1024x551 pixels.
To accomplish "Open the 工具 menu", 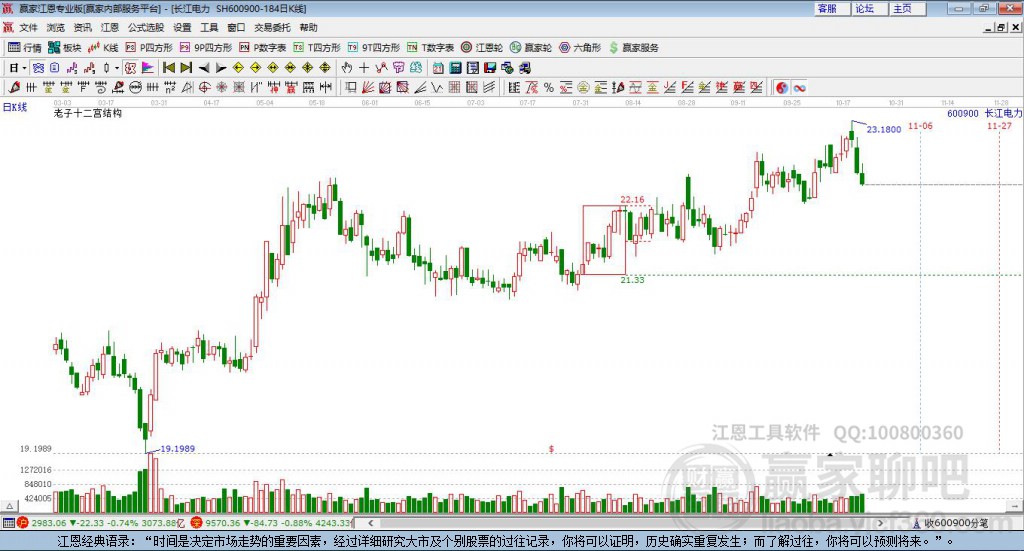I will pyautogui.click(x=209, y=27).
